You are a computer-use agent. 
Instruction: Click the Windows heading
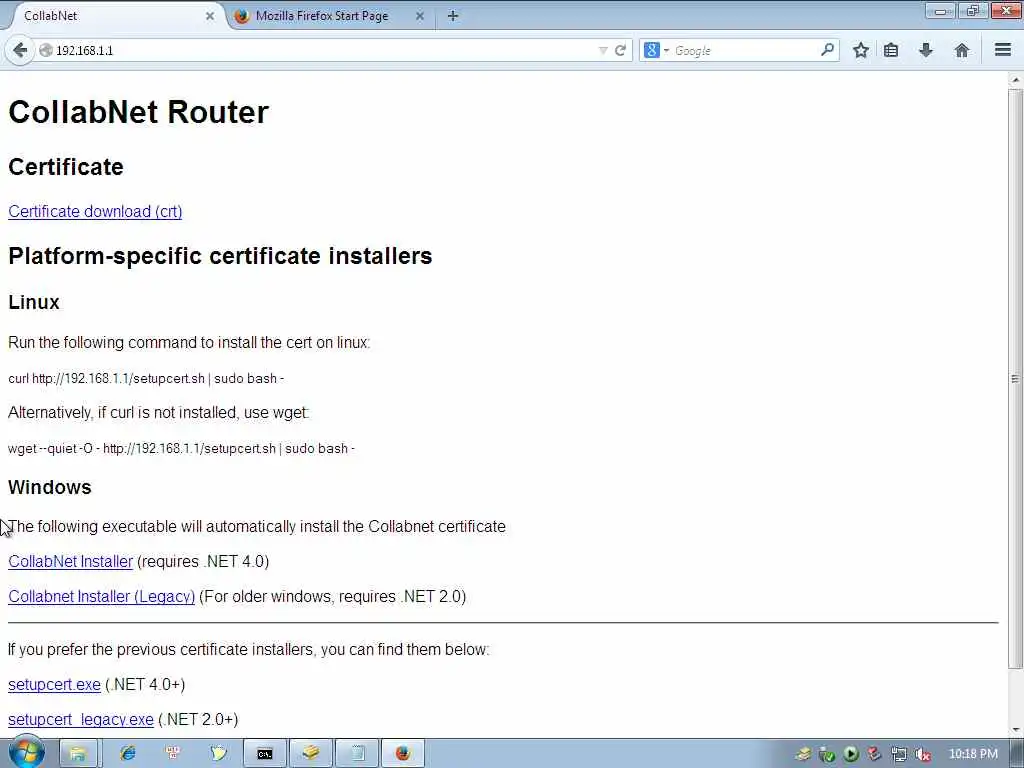click(x=50, y=487)
